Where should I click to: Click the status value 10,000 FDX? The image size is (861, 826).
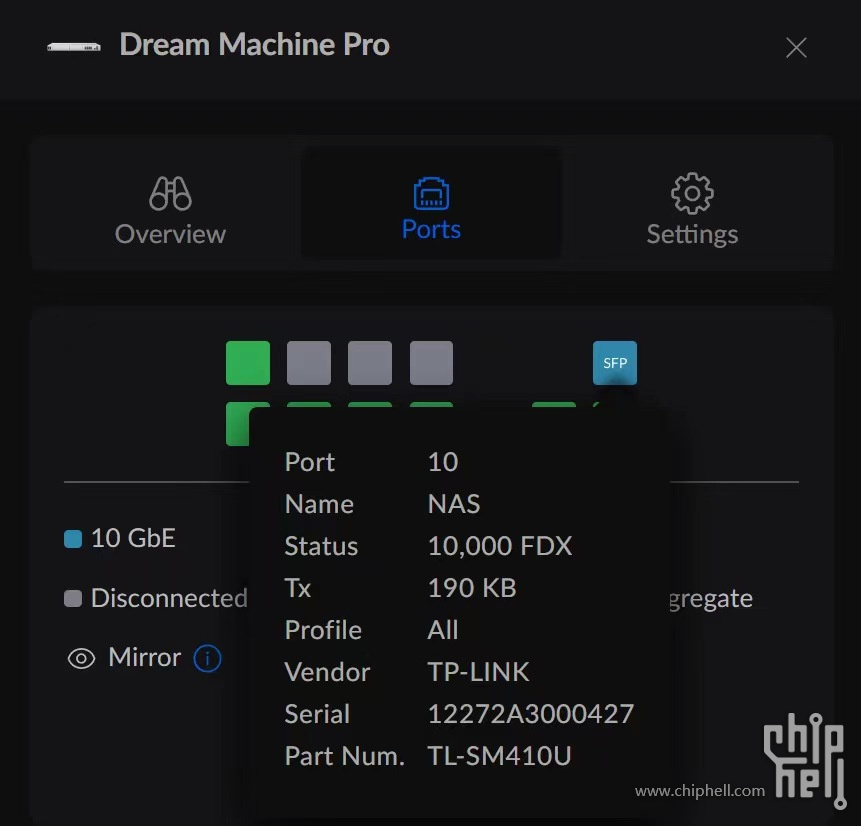(x=500, y=546)
